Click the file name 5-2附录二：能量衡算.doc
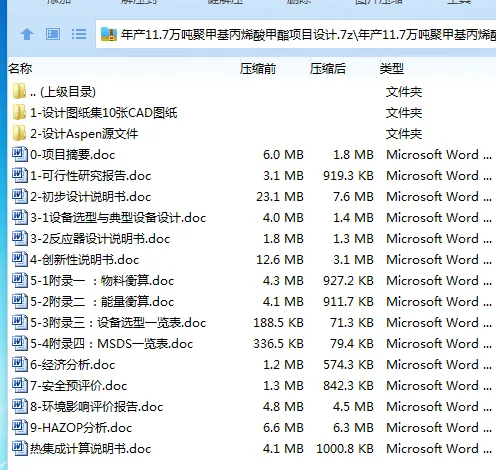Image resolution: width=496 pixels, height=470 pixels. [x=102, y=302]
